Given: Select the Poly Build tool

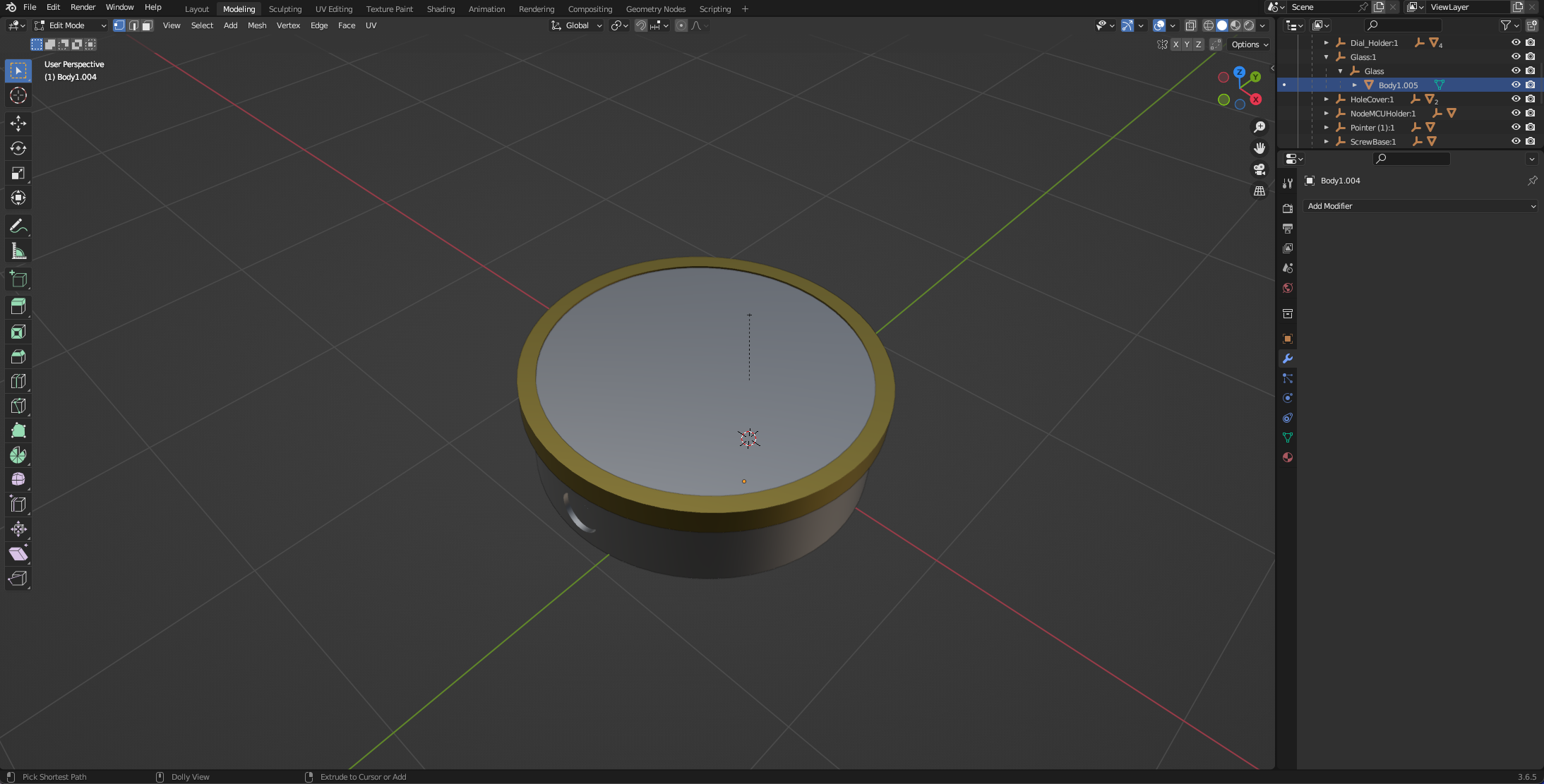Looking at the screenshot, I should (18, 430).
